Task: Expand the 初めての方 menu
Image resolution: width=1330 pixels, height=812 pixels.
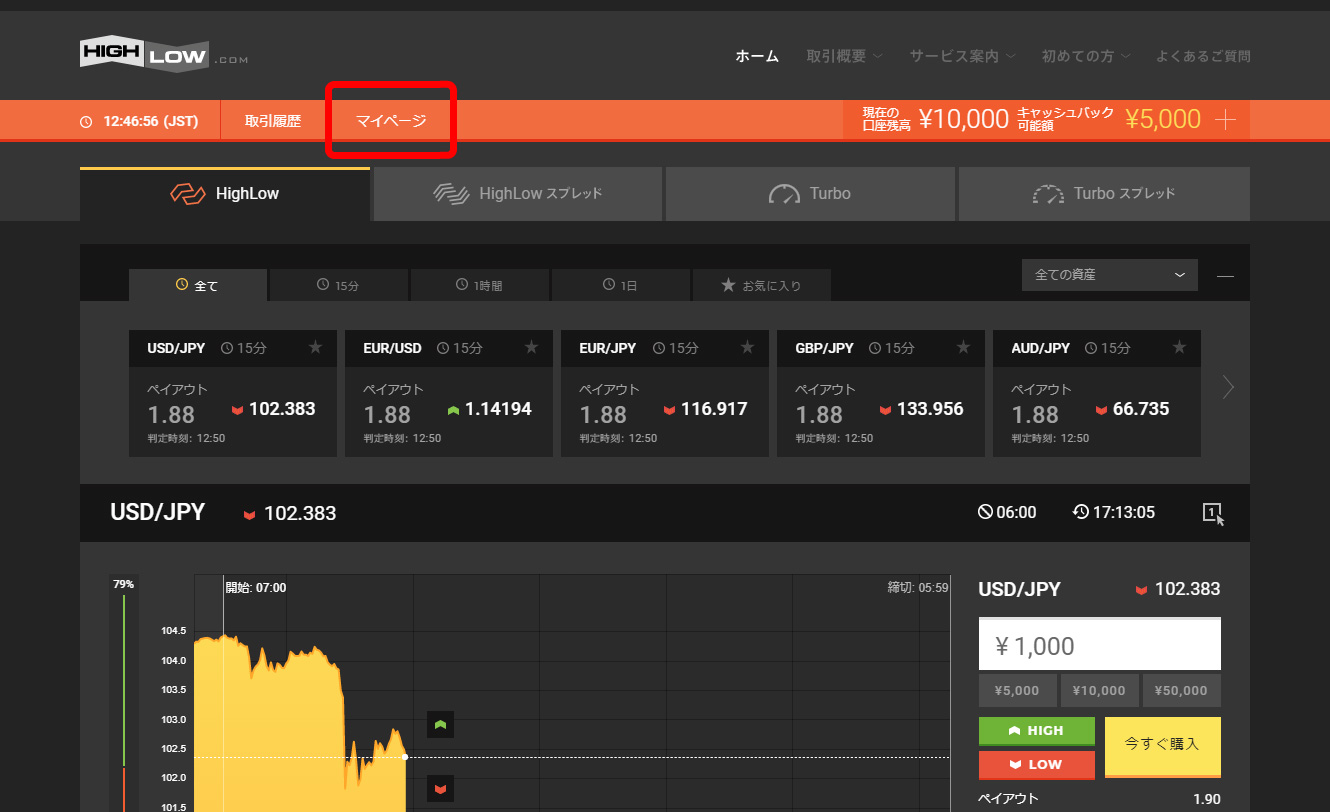Action: point(1086,56)
